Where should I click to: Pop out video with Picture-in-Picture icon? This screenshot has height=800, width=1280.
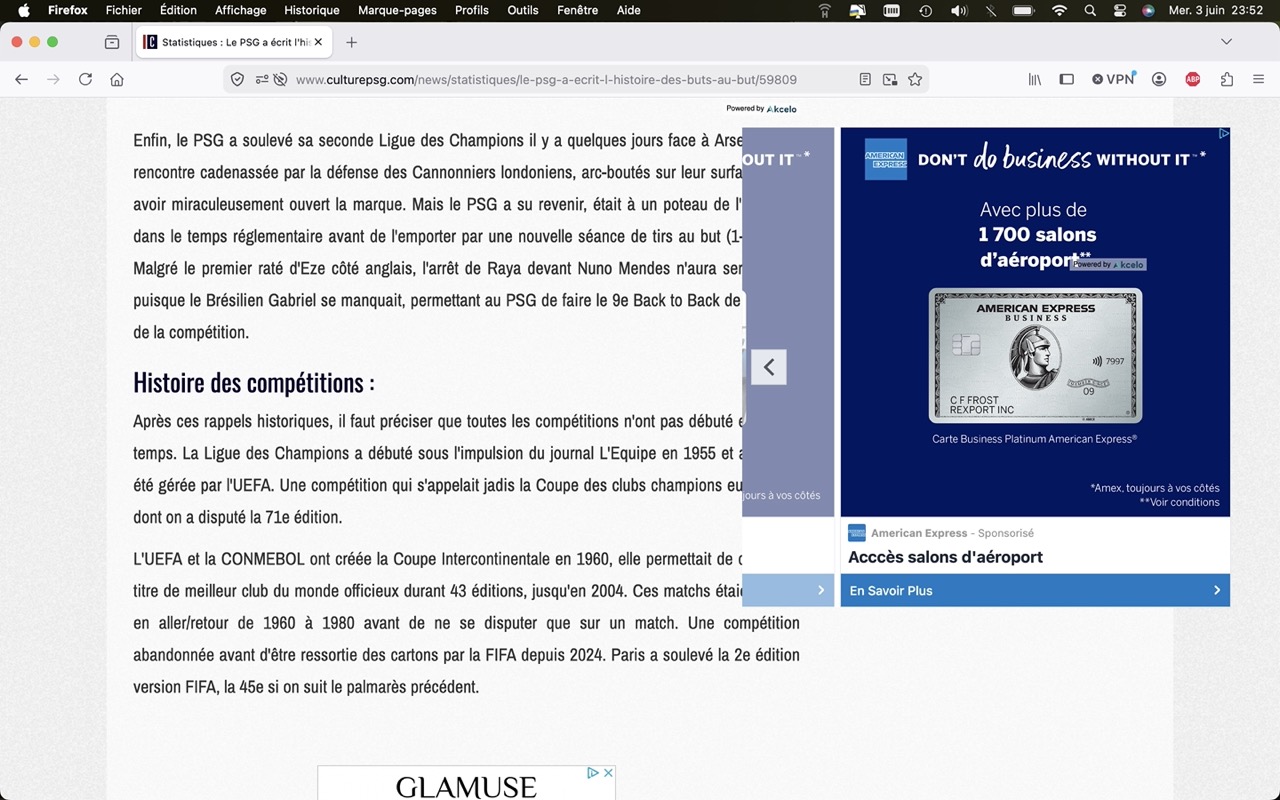point(890,80)
